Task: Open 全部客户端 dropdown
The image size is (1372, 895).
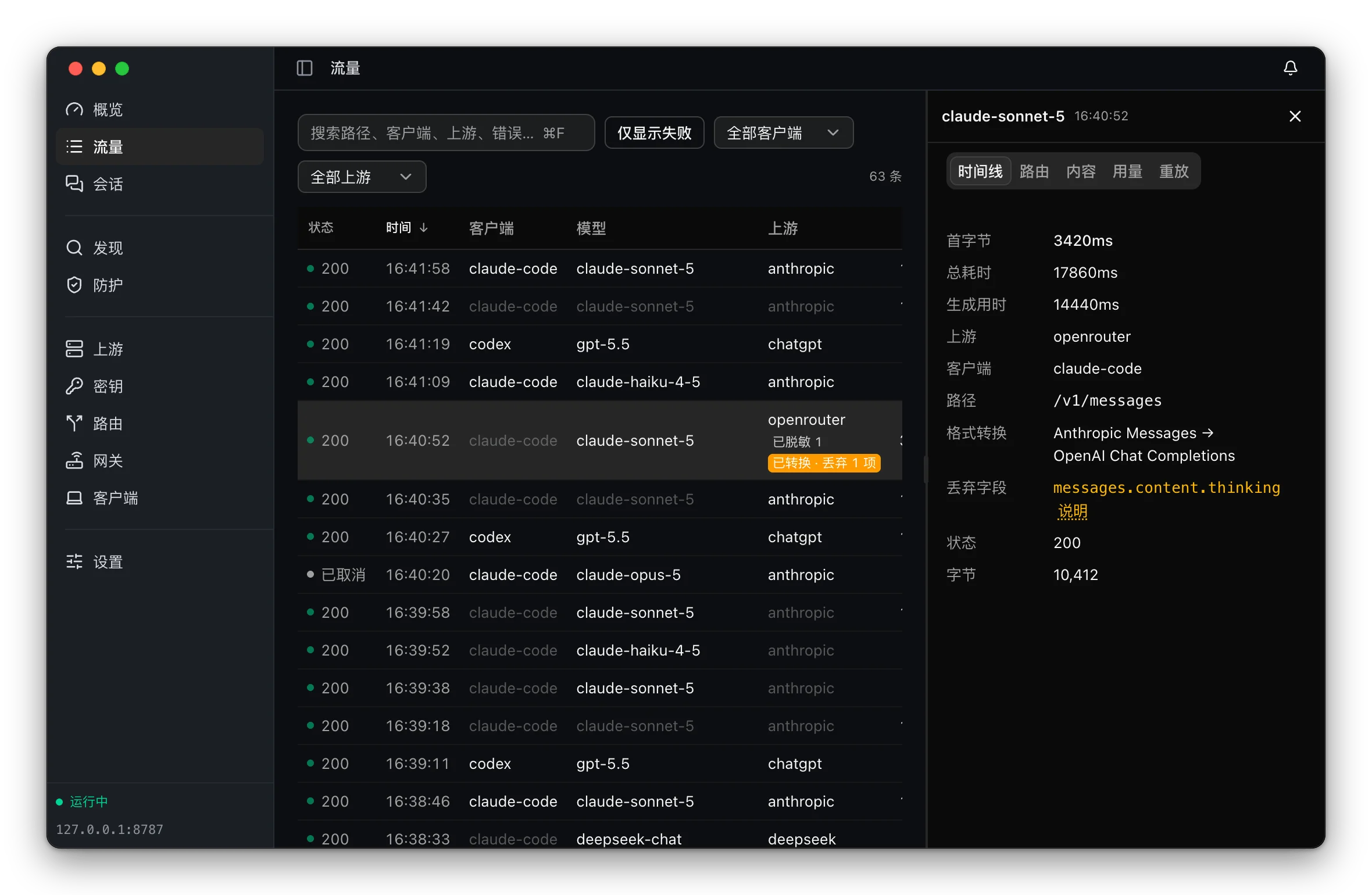Action: (783, 133)
